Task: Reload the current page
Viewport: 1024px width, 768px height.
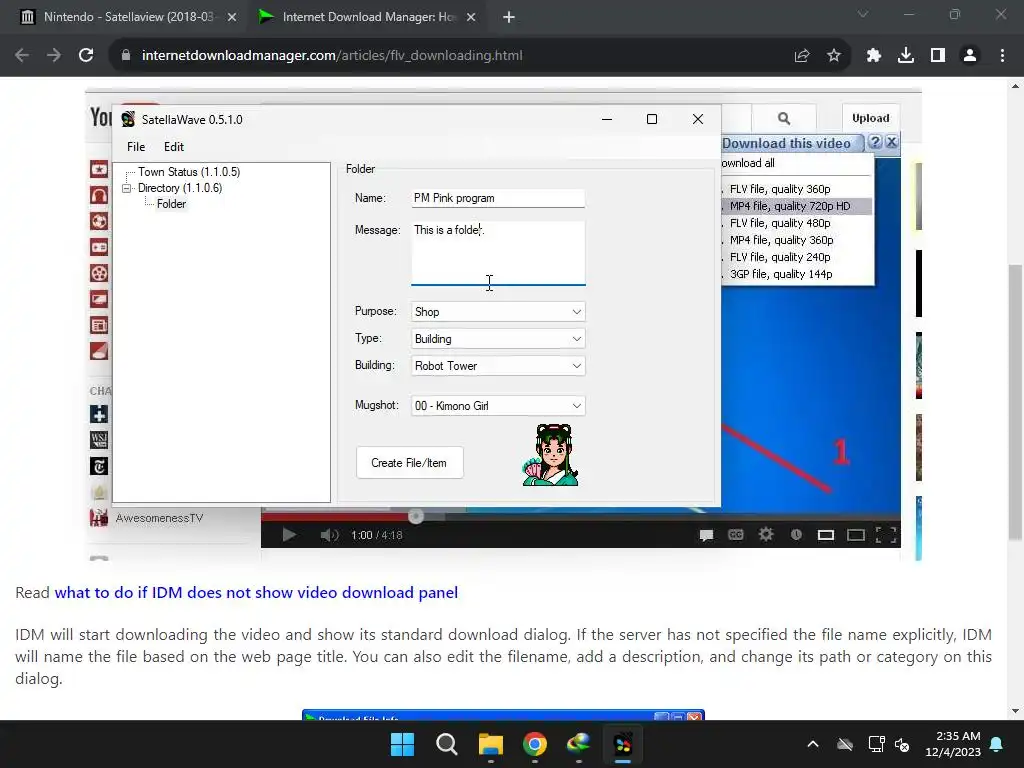Action: [x=86, y=56]
